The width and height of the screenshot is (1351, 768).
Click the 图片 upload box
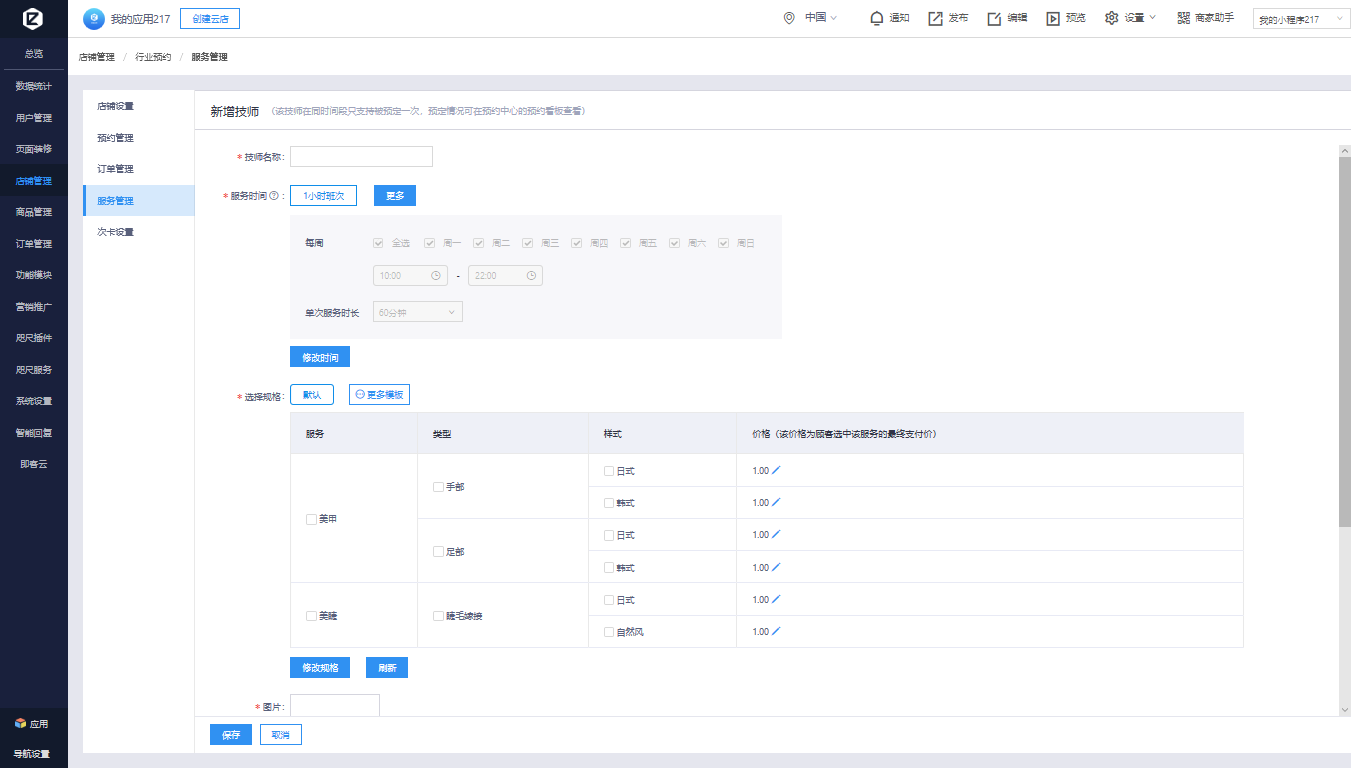click(x=335, y=705)
